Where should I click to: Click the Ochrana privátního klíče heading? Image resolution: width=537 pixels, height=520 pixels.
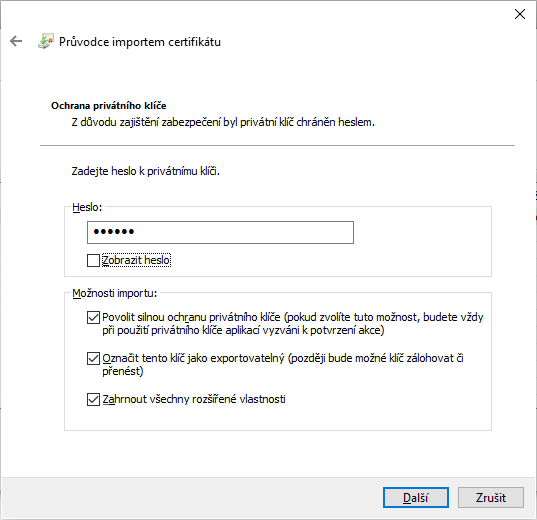click(x=109, y=106)
